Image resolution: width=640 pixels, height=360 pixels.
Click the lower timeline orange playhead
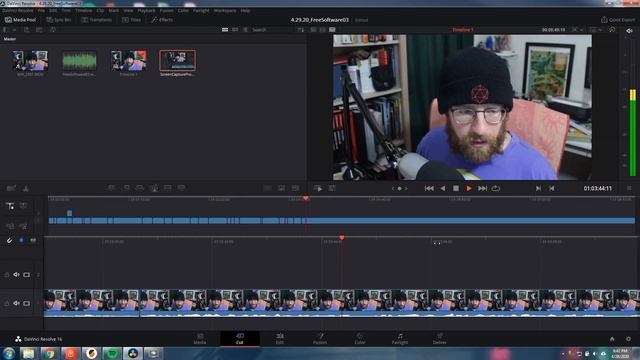pos(342,238)
